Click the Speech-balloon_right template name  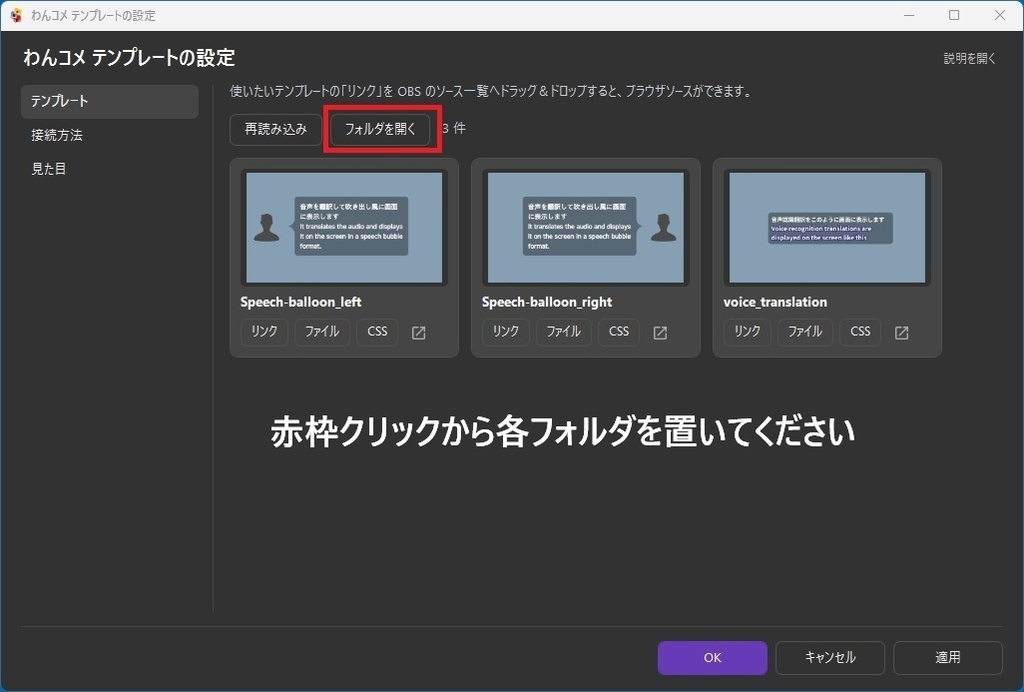coord(547,302)
